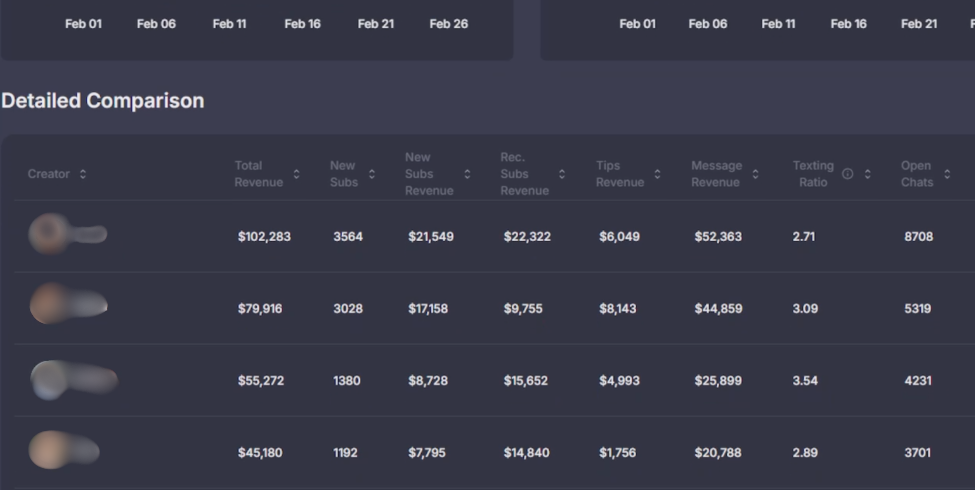Sort by Open Chats arrows icon
Viewport: 975px width, 490px height.
947,174
